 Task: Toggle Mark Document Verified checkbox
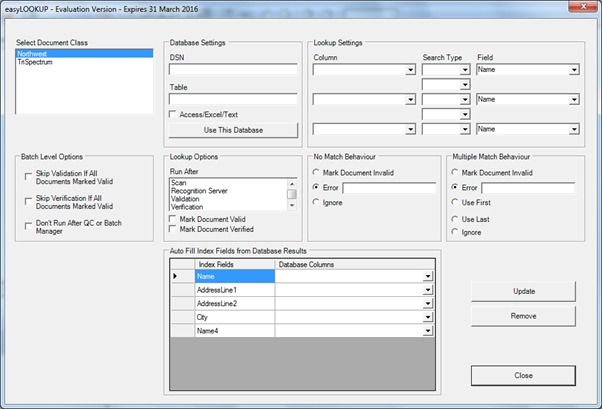pos(174,229)
